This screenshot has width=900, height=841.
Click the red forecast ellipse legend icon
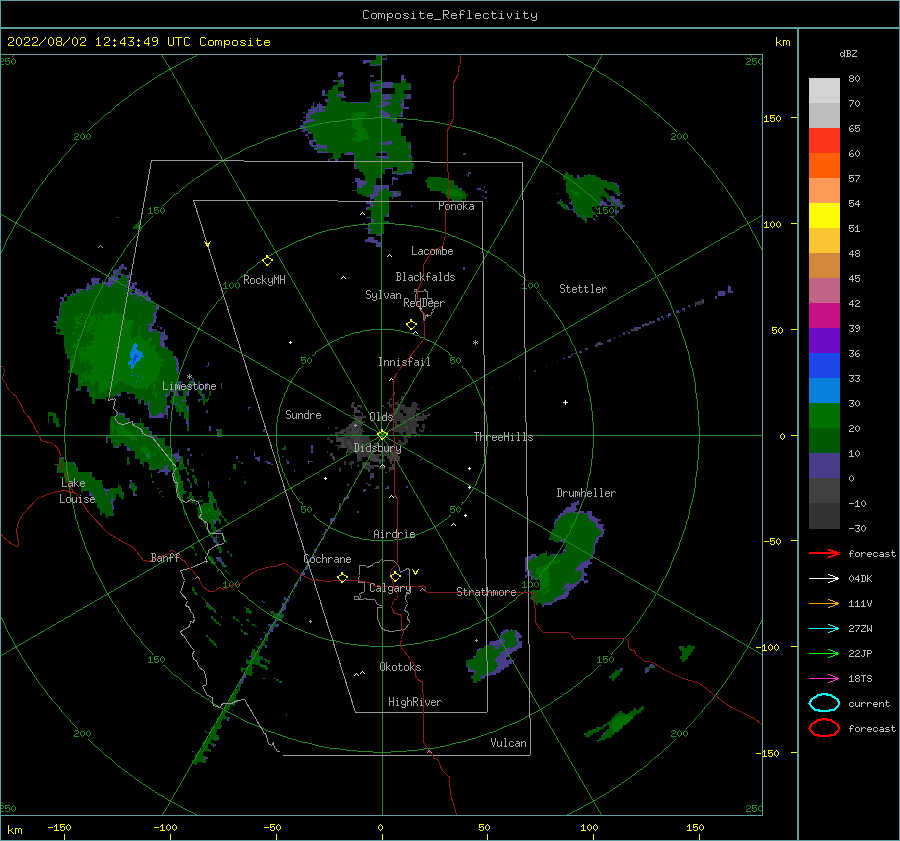tap(824, 728)
